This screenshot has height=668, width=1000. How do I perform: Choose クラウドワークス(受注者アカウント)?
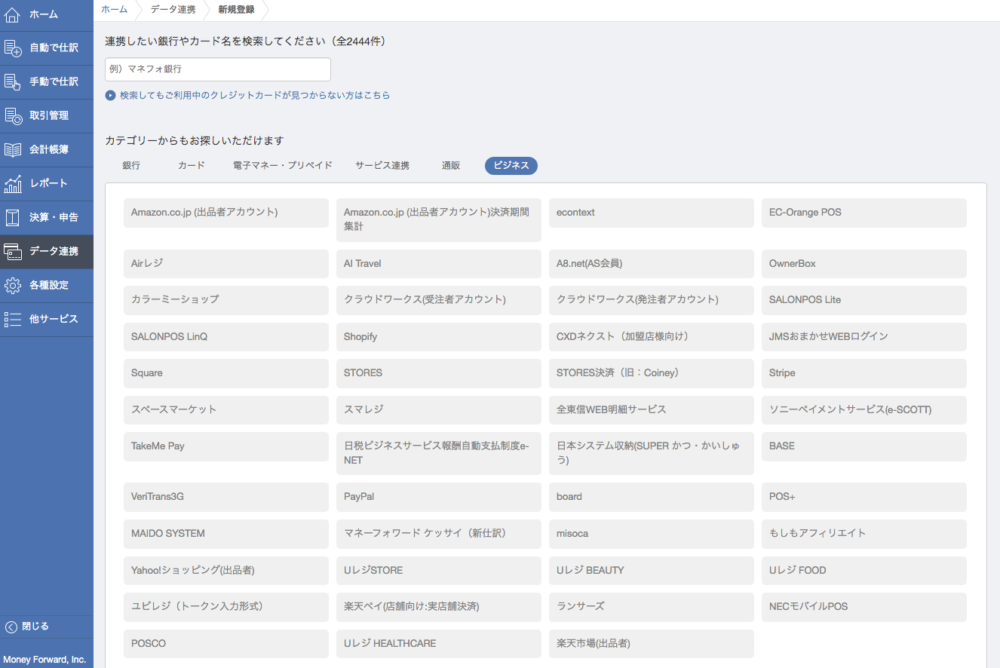(x=439, y=300)
